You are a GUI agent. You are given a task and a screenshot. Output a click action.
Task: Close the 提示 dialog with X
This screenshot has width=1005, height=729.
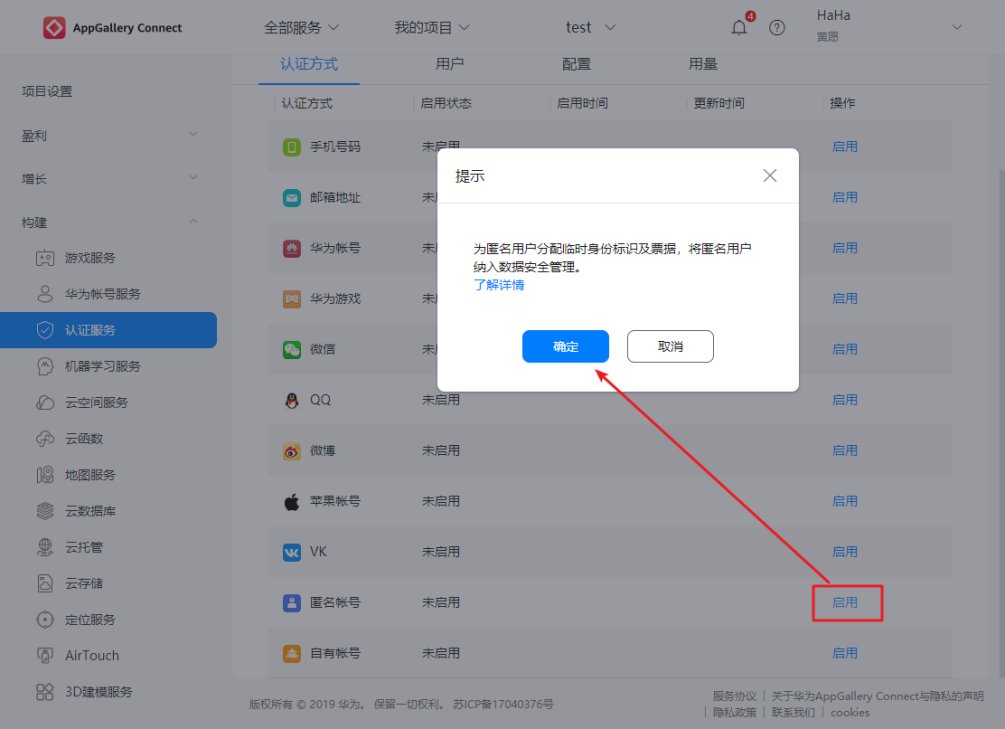[770, 176]
